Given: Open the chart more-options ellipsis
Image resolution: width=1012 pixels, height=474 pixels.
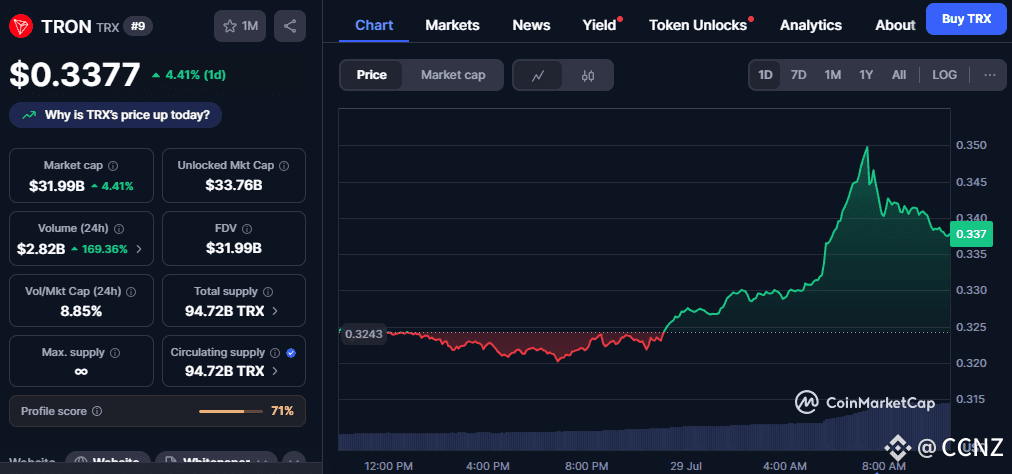Looking at the screenshot, I should tap(989, 75).
